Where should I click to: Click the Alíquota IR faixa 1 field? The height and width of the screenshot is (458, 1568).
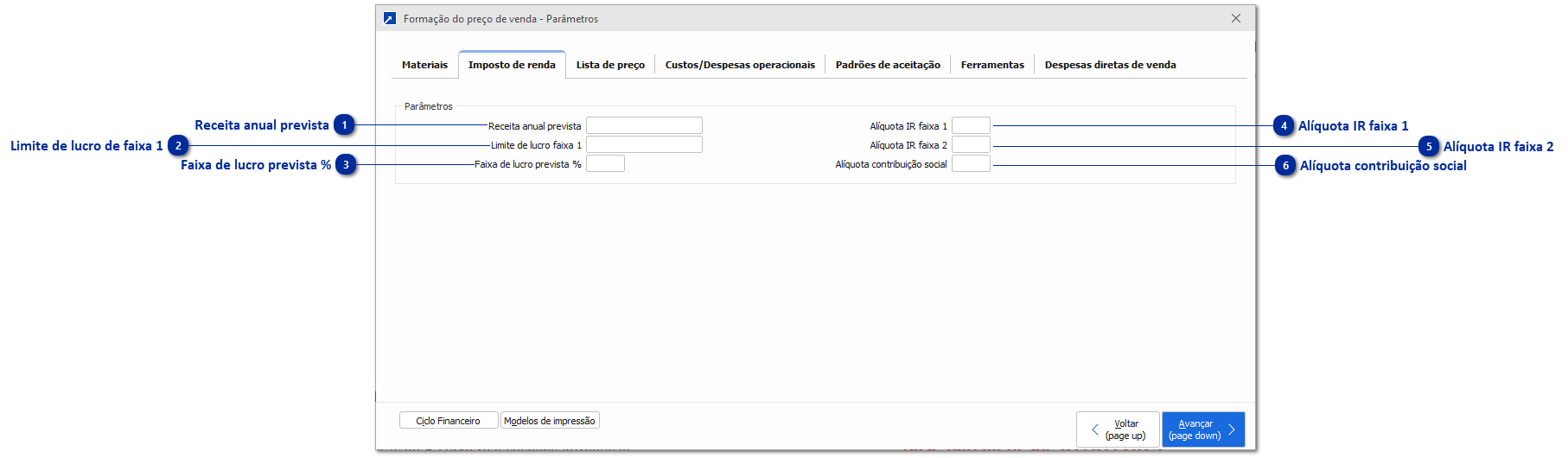[971, 125]
